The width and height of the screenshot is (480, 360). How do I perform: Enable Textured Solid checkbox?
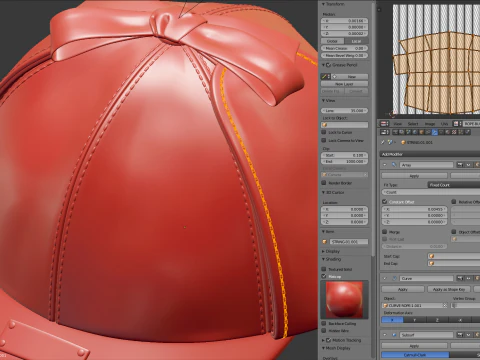(x=324, y=269)
